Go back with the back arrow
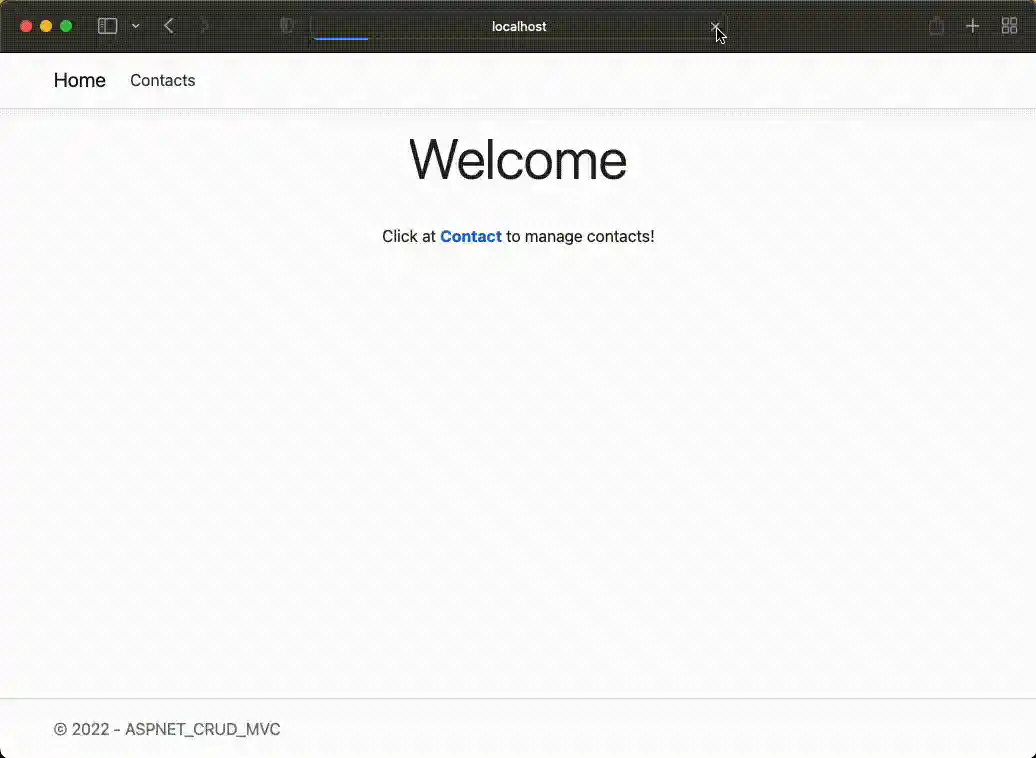Screen dimensions: 1036x758 [x=168, y=26]
